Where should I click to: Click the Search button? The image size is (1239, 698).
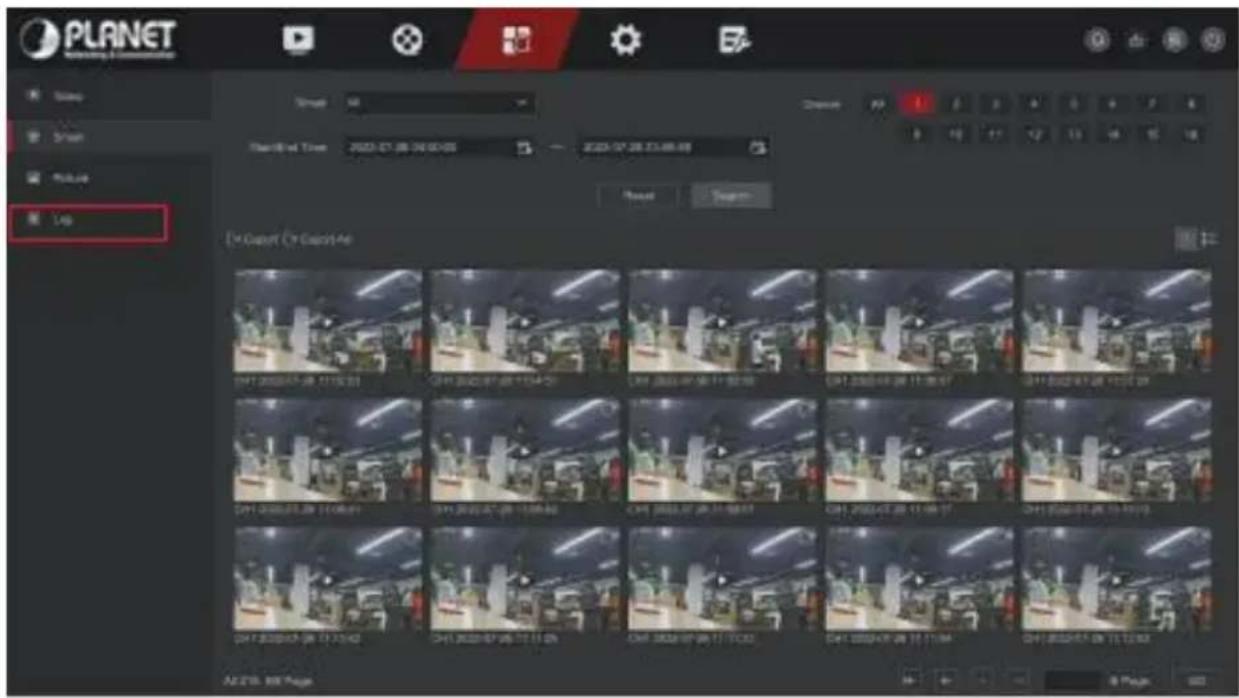click(731, 196)
